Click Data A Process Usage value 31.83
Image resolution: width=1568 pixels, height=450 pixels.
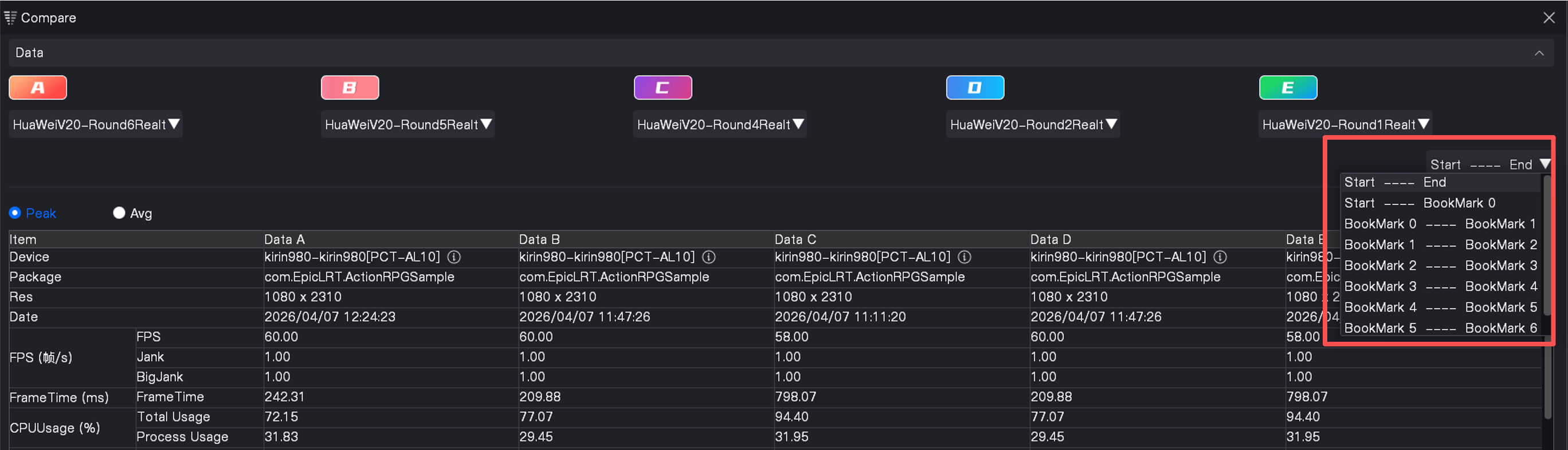click(281, 437)
